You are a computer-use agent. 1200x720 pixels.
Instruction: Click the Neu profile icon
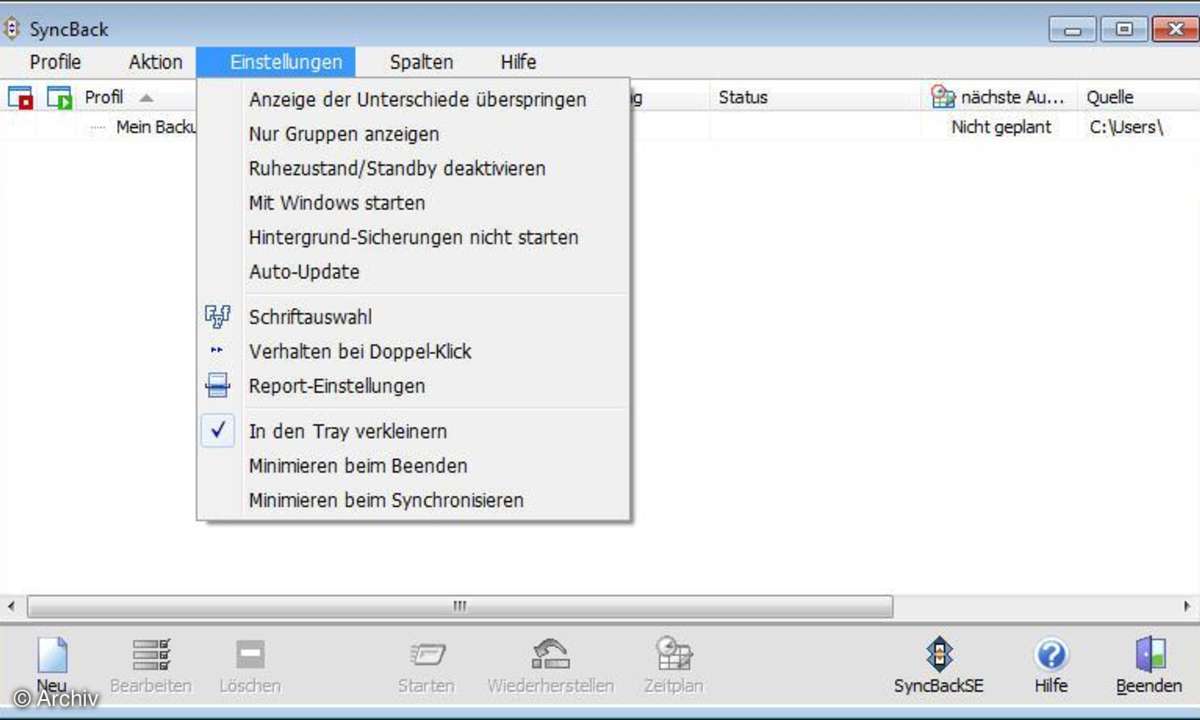[x=52, y=655]
